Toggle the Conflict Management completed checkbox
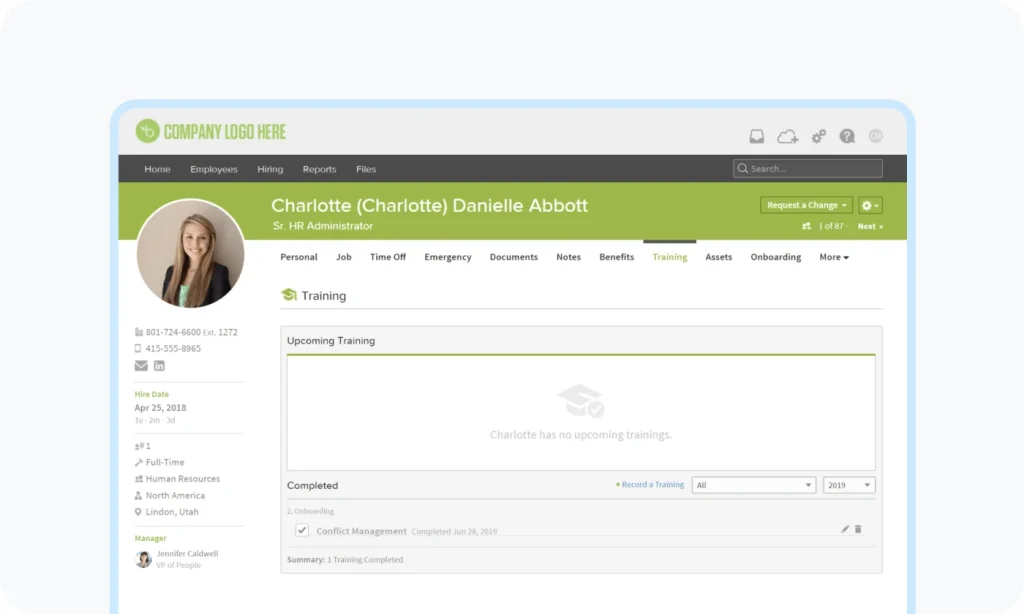 click(302, 530)
